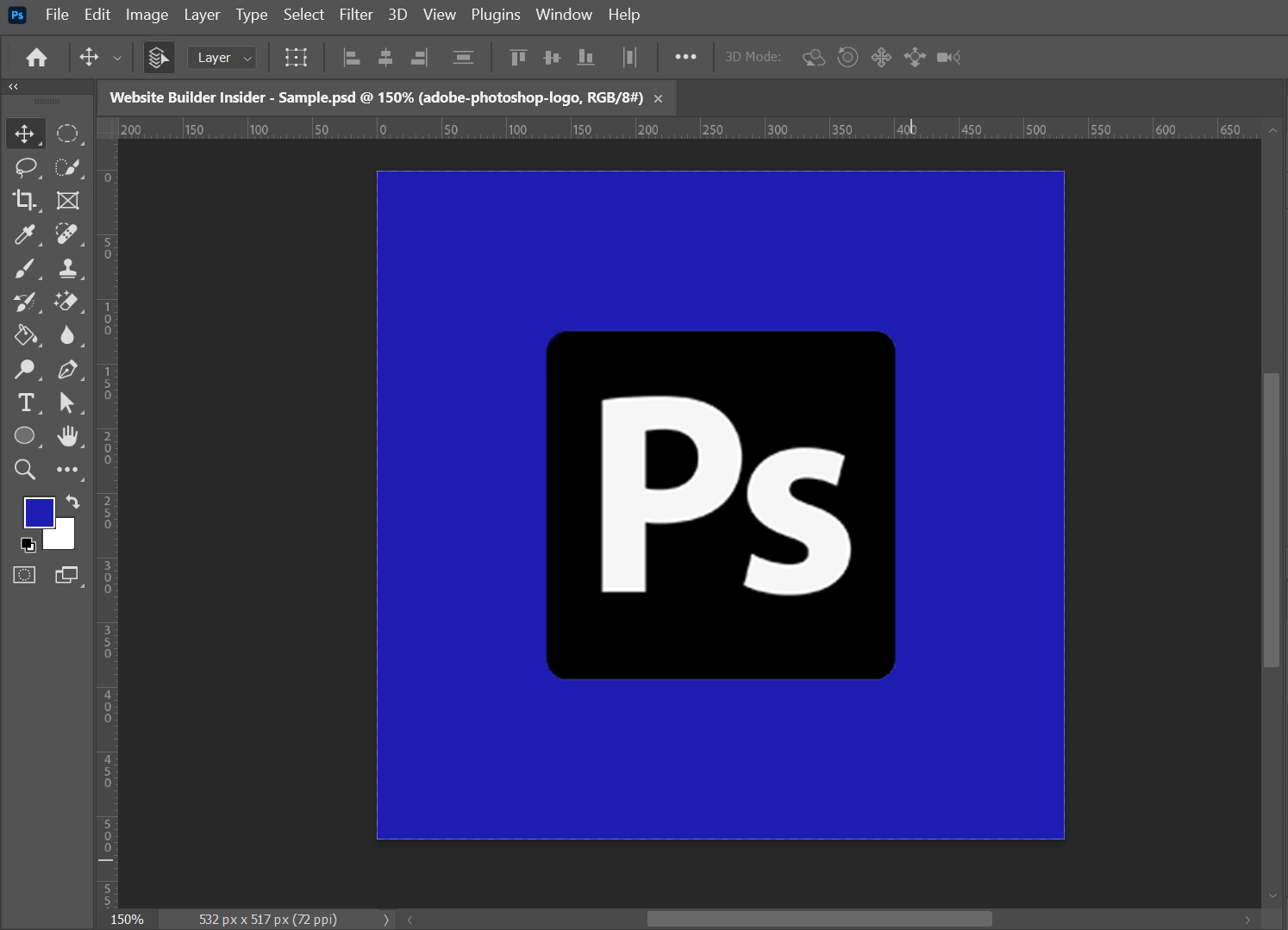Open the Image menu
Viewport: 1288px width, 930px height.
click(x=147, y=15)
